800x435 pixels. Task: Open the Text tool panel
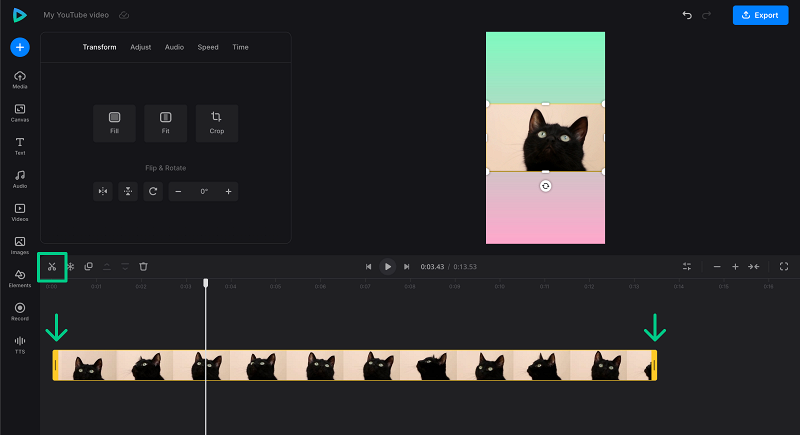point(20,146)
